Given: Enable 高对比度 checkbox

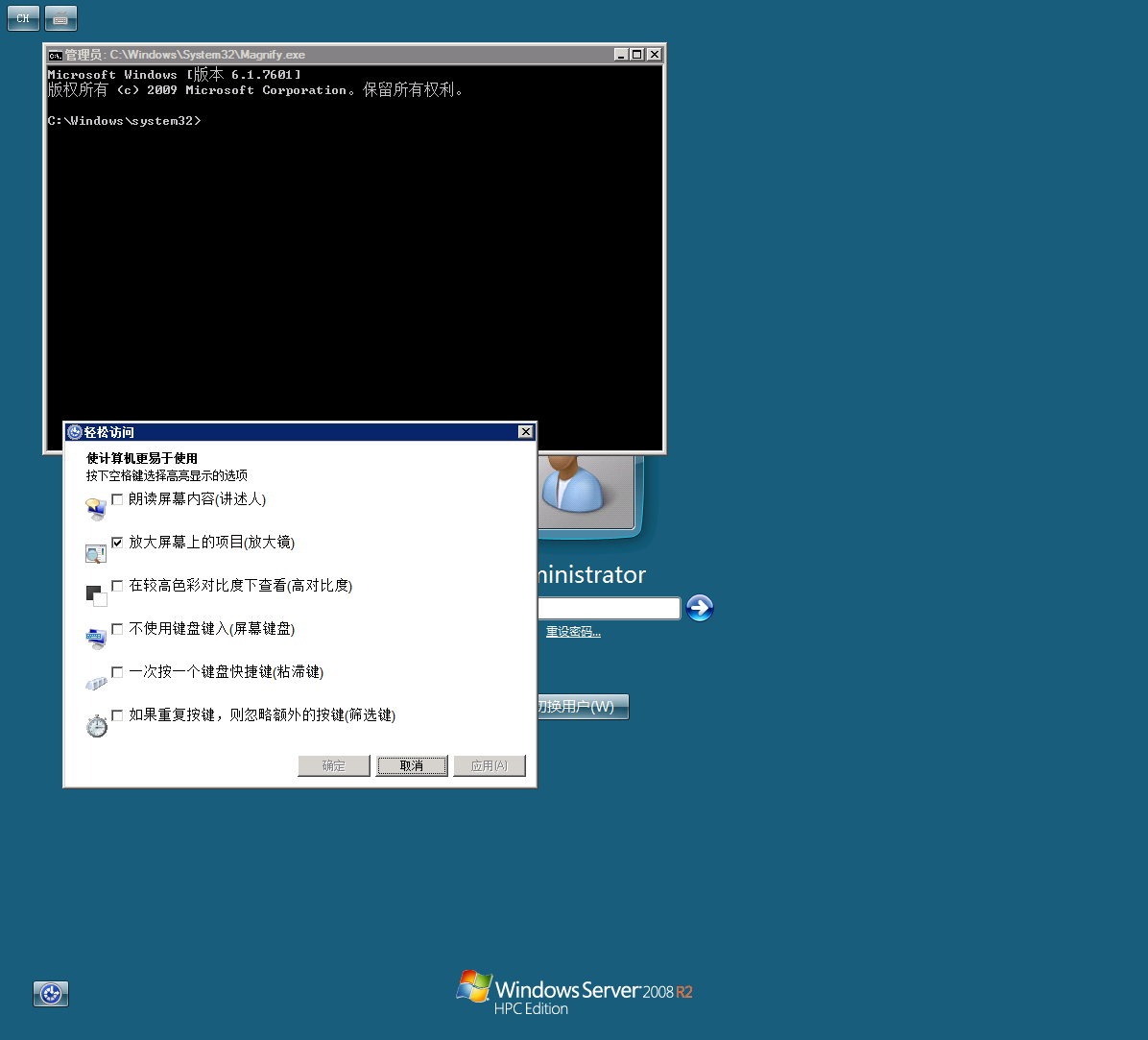Looking at the screenshot, I should pyautogui.click(x=117, y=586).
